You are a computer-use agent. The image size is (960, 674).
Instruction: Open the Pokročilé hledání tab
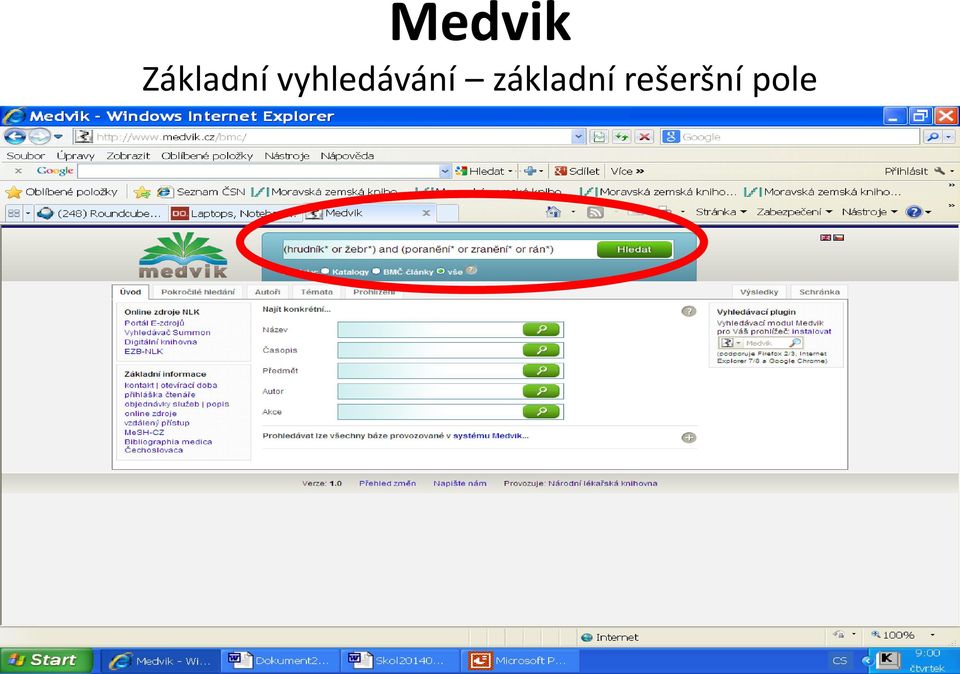[198, 292]
